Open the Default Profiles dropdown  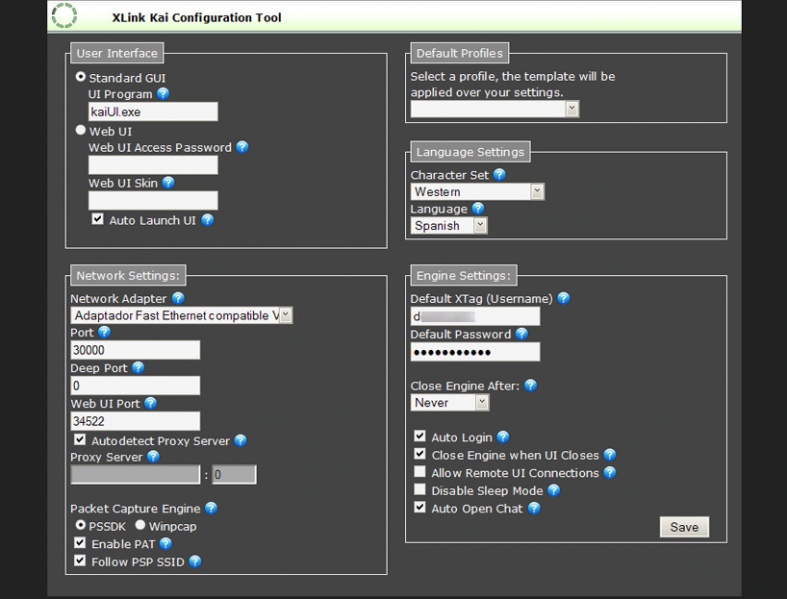click(572, 109)
